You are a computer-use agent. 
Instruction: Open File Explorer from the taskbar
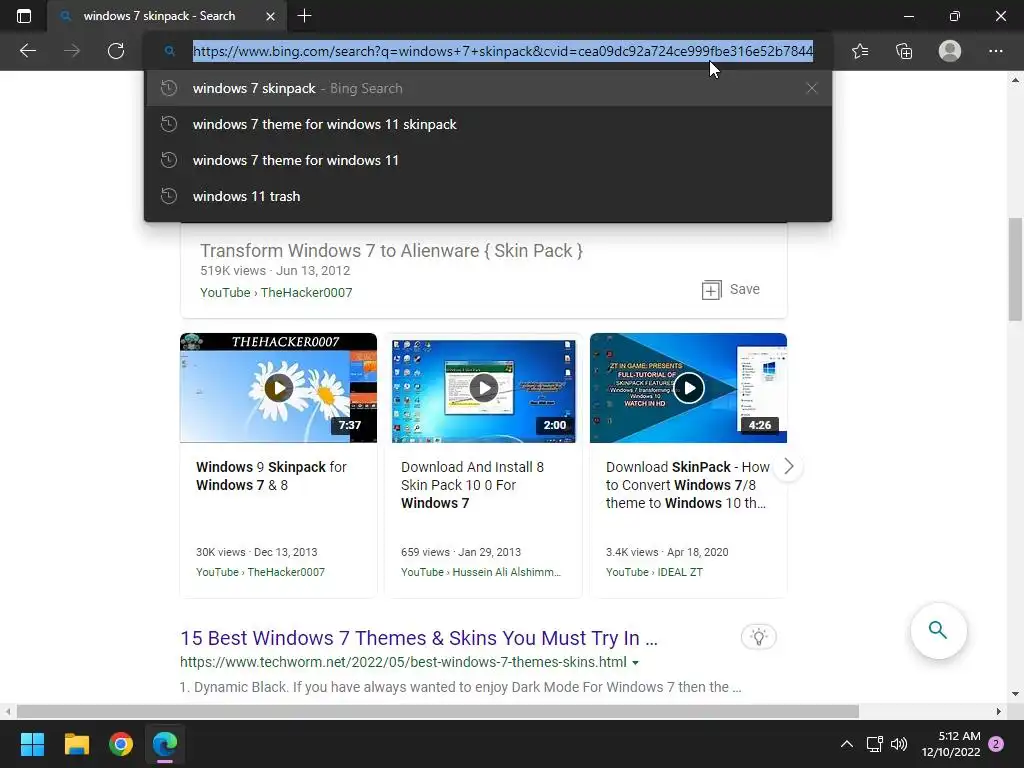click(76, 744)
